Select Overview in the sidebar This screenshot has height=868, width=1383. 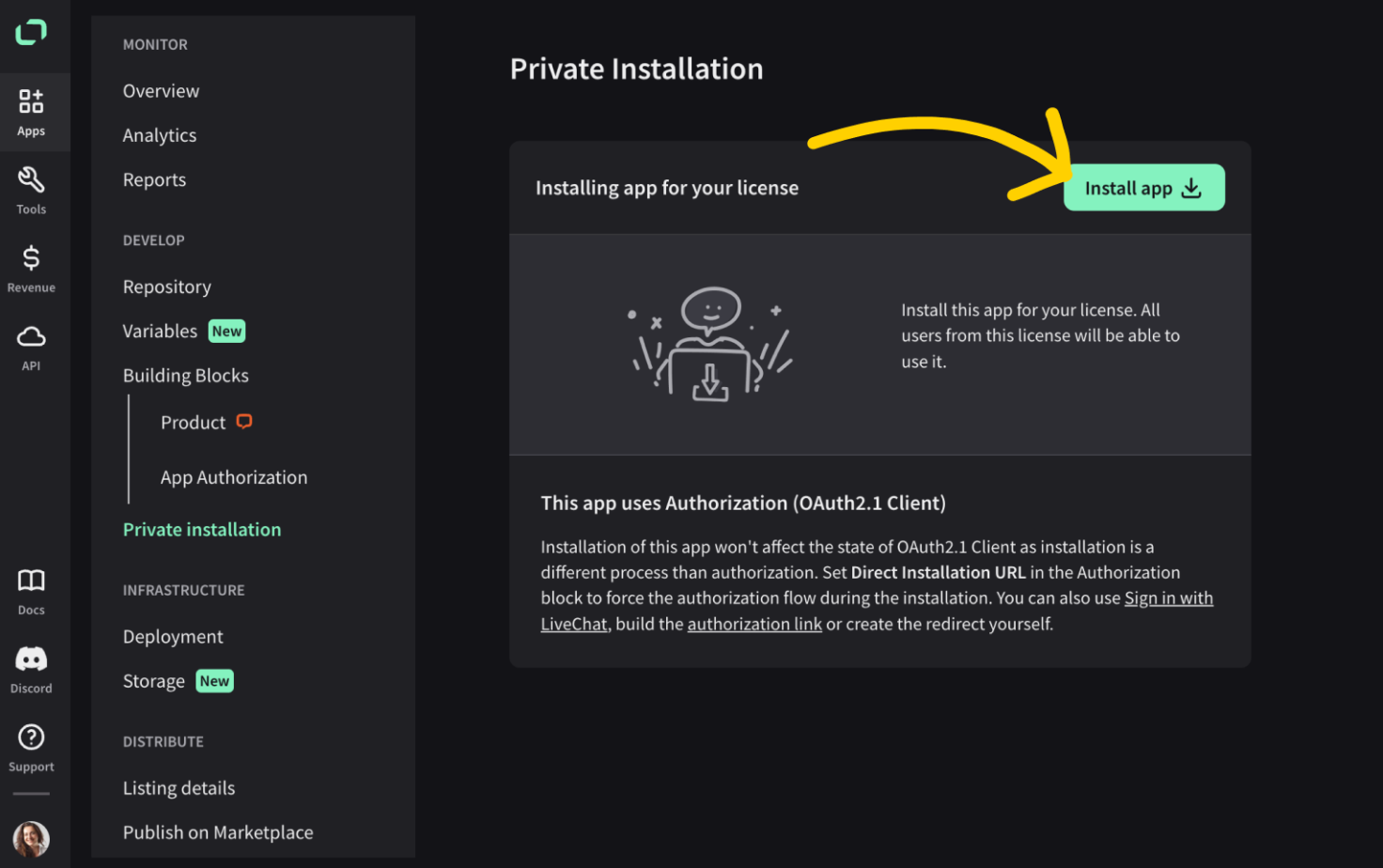161,91
